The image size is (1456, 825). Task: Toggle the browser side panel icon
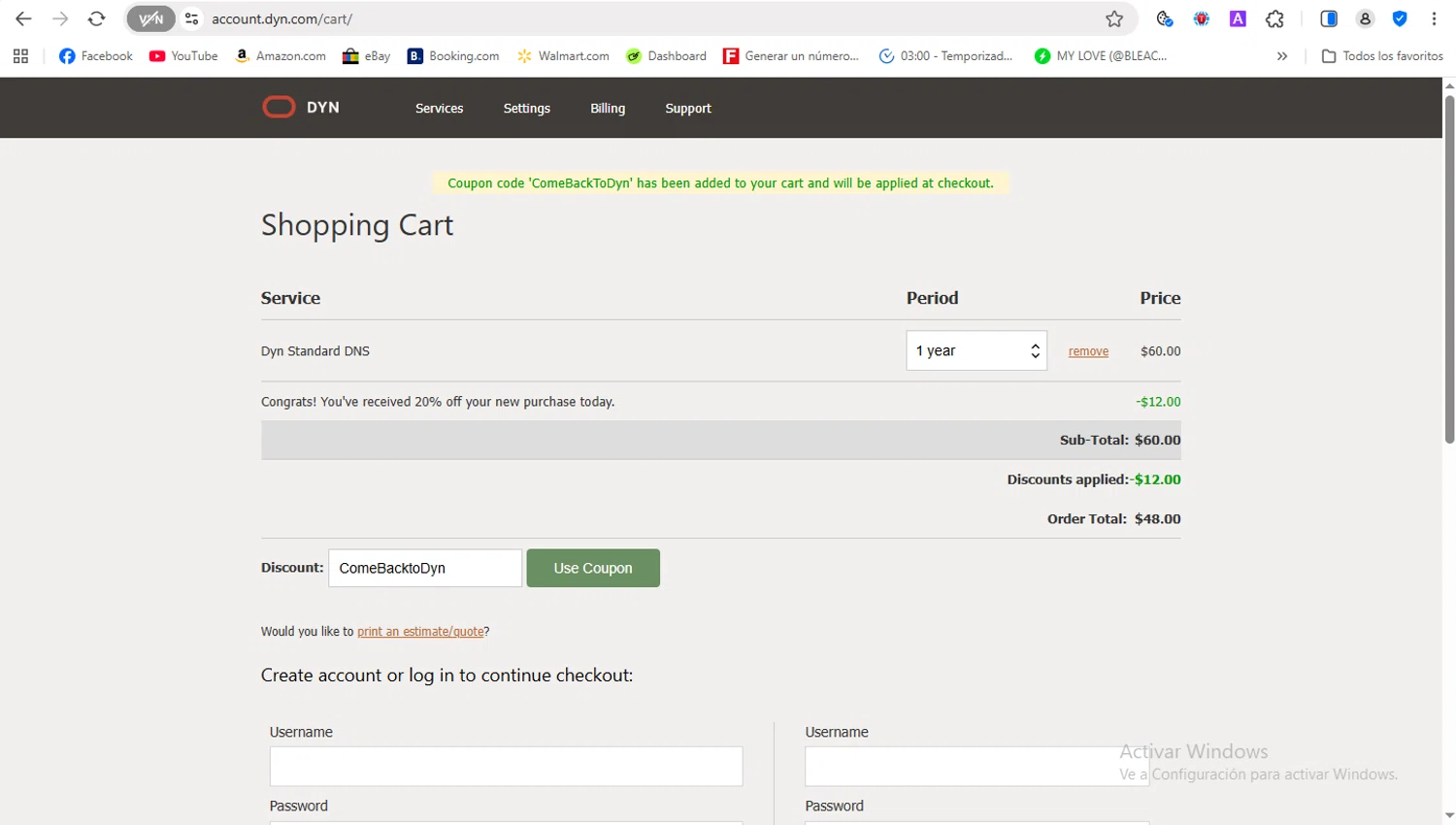1329,18
